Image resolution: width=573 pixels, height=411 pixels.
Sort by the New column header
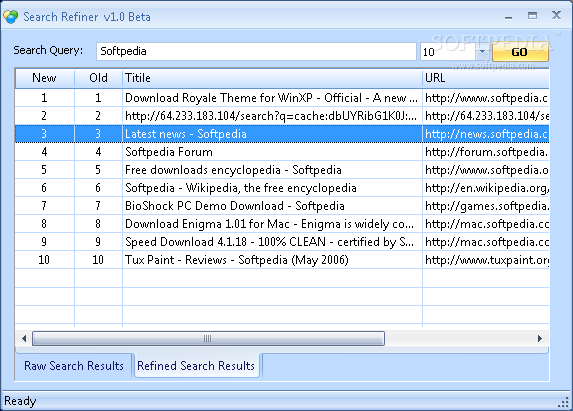coord(45,78)
